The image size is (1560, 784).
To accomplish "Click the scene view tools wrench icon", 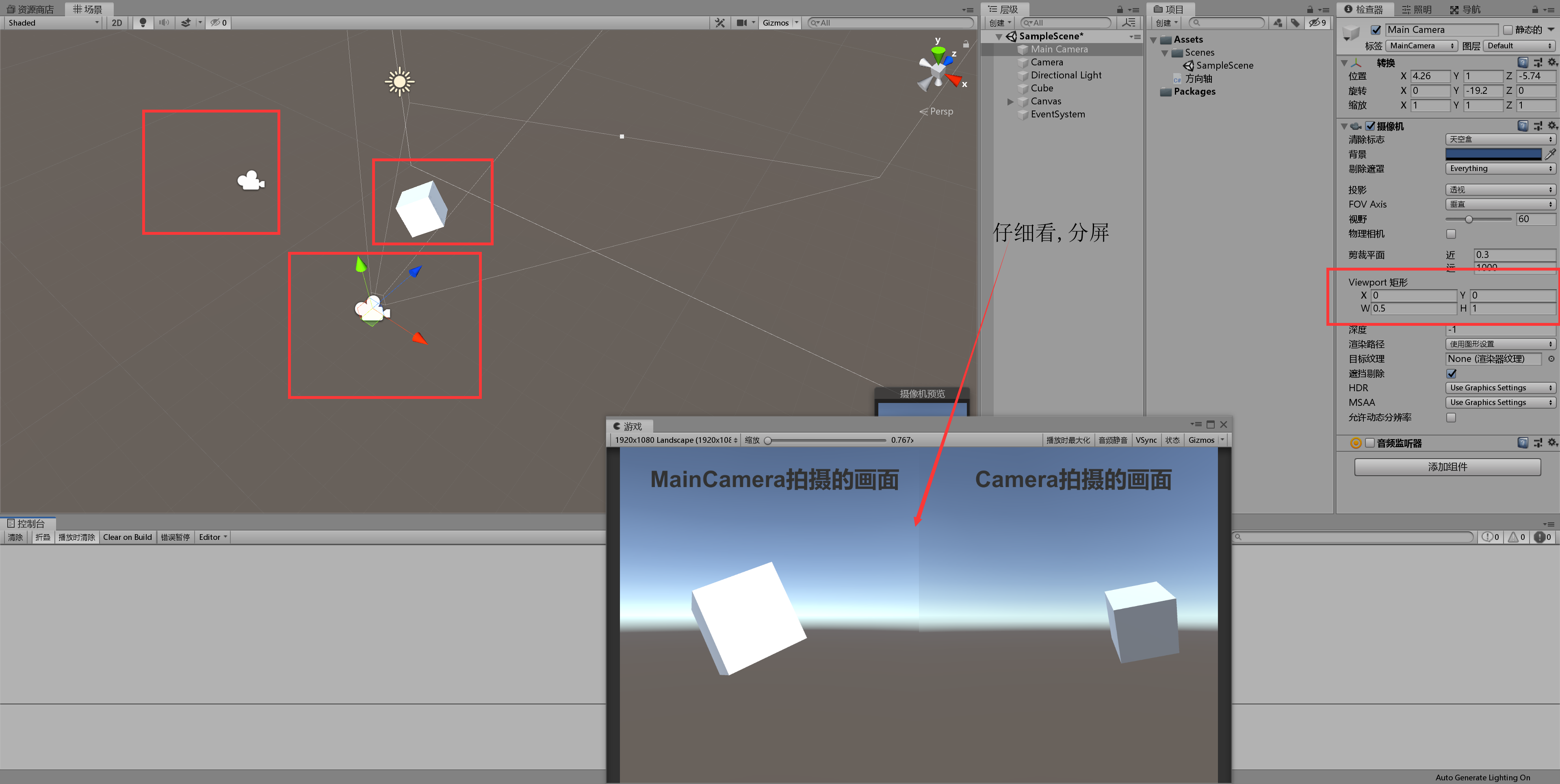I will [x=719, y=22].
